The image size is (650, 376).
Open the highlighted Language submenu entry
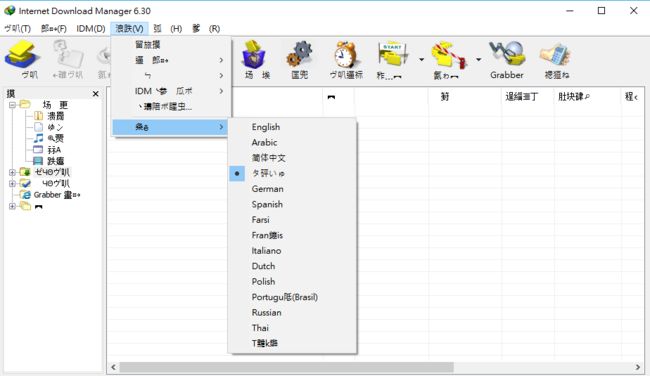[170, 127]
